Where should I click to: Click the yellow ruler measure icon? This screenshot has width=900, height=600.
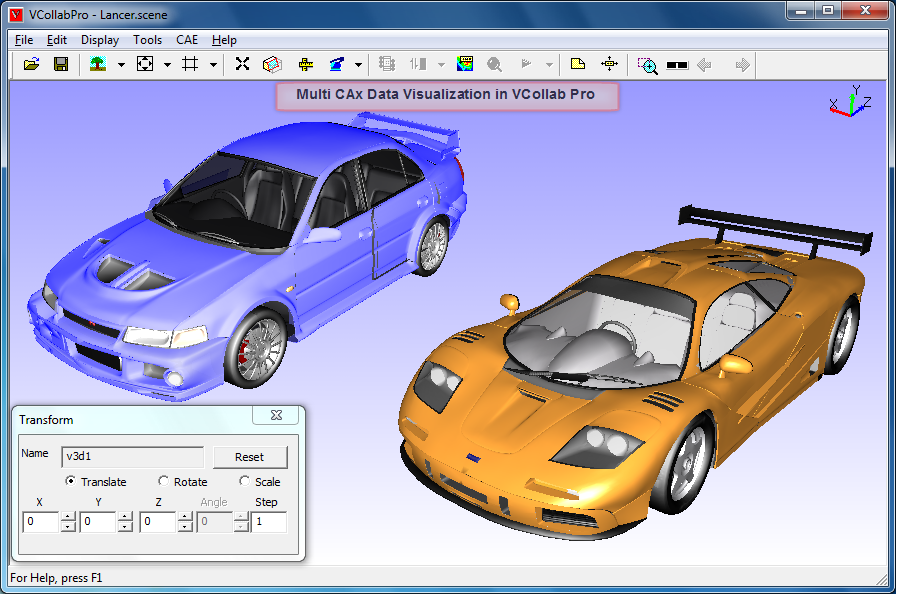click(306, 64)
